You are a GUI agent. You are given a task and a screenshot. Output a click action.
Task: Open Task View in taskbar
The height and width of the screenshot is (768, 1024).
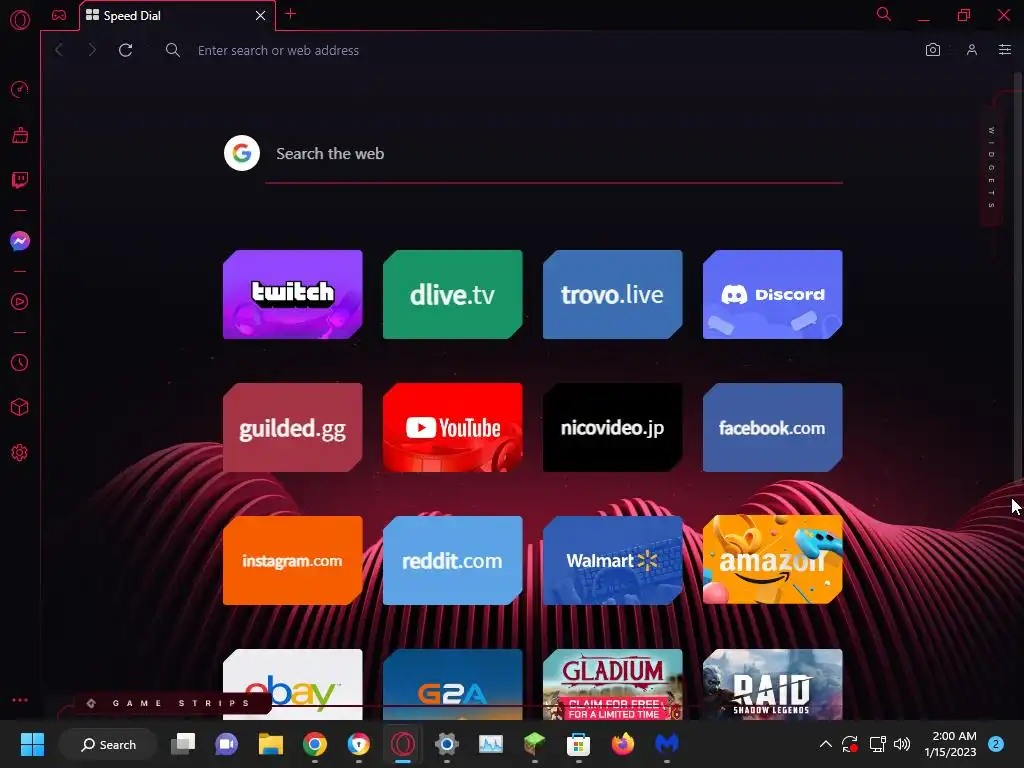(183, 744)
